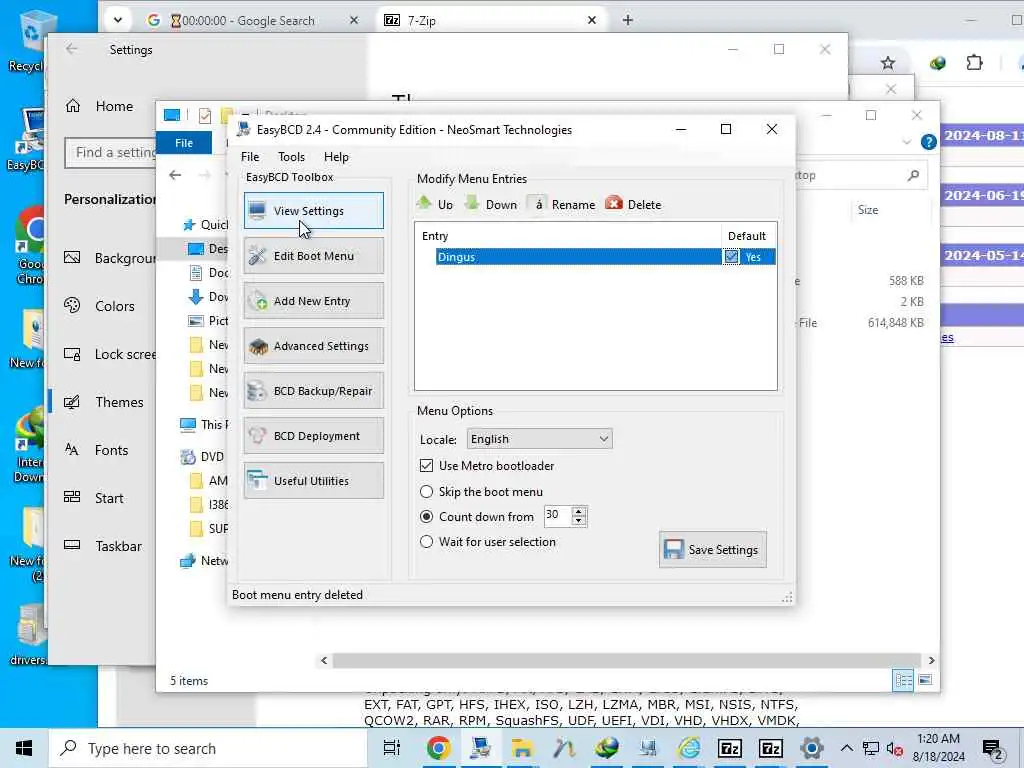
Task: Move entry Up with green arrow
Action: (x=435, y=204)
